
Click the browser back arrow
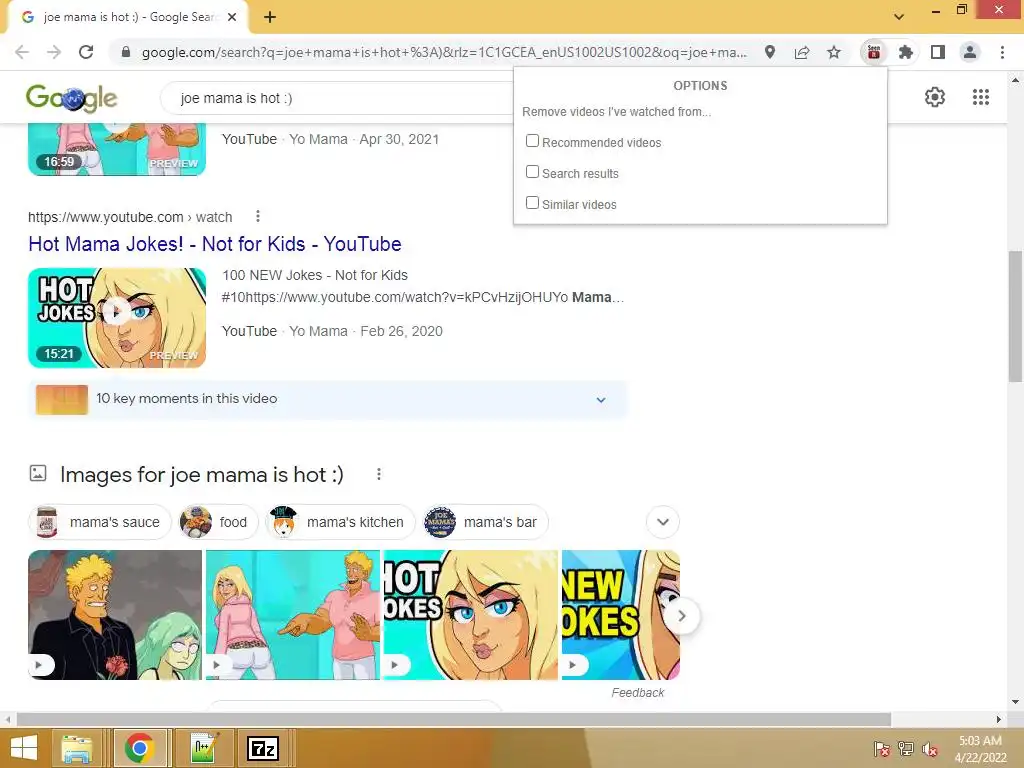pos(22,52)
